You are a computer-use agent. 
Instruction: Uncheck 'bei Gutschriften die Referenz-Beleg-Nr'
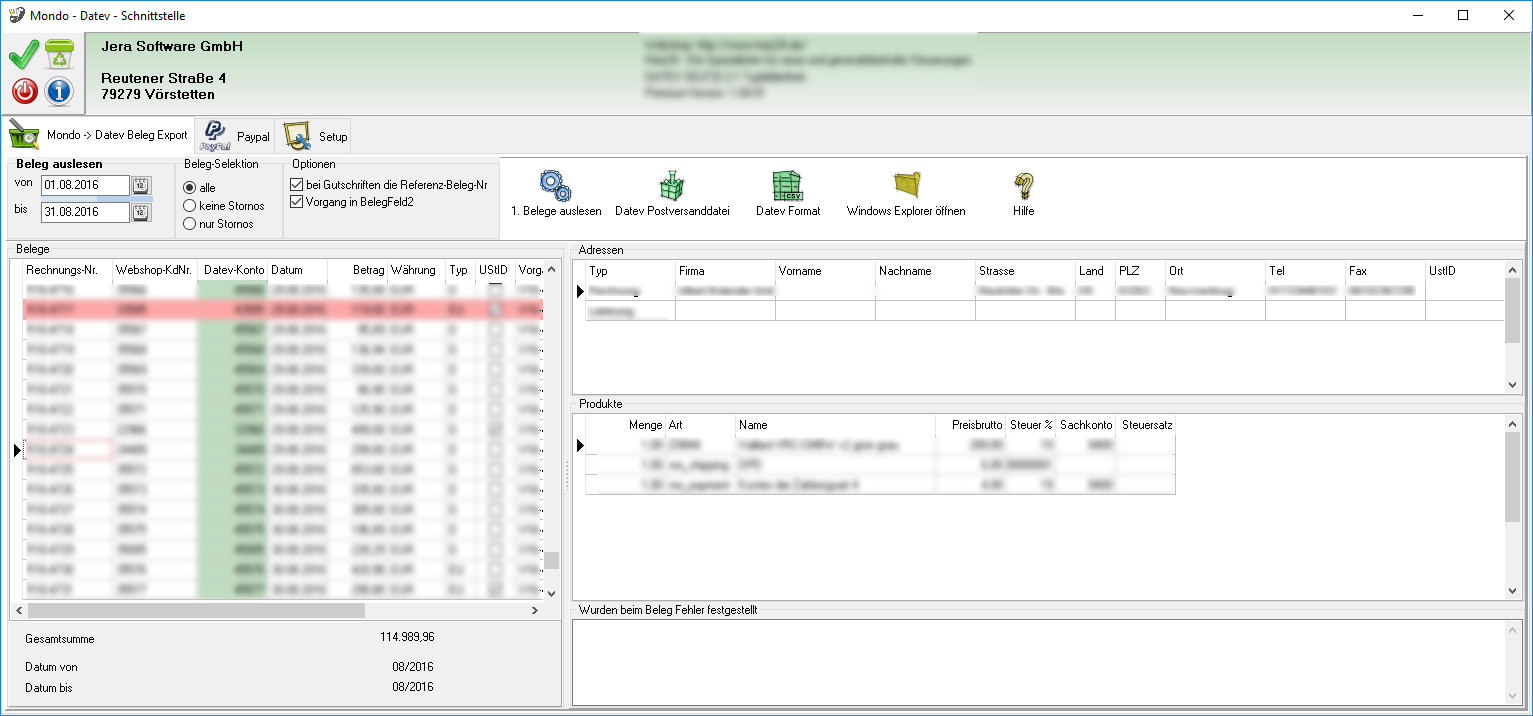(x=296, y=185)
